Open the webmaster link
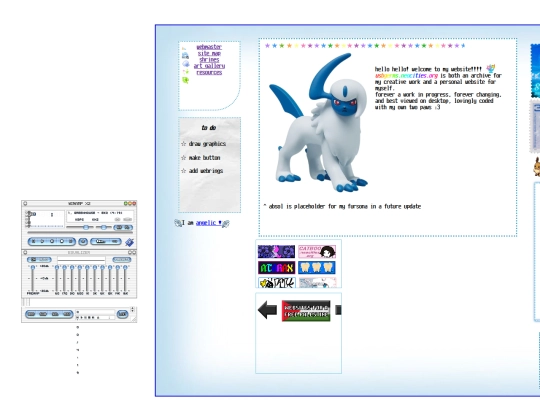The image size is (540, 405). tap(209, 47)
